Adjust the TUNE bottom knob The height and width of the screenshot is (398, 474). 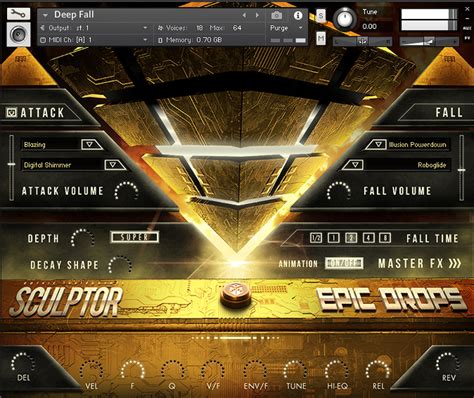pos(296,370)
